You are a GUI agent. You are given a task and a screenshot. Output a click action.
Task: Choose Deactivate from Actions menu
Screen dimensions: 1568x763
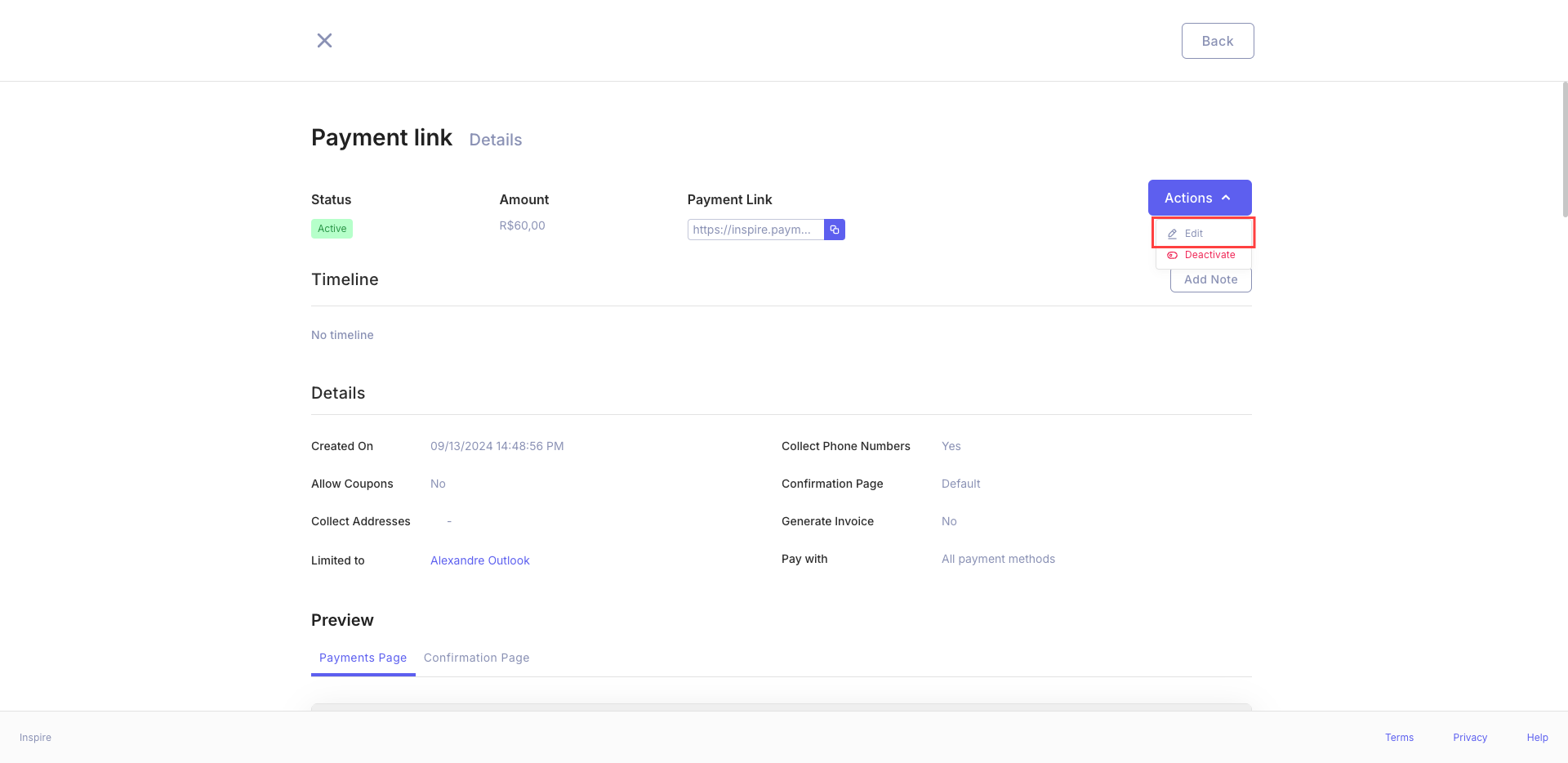tap(1203, 255)
